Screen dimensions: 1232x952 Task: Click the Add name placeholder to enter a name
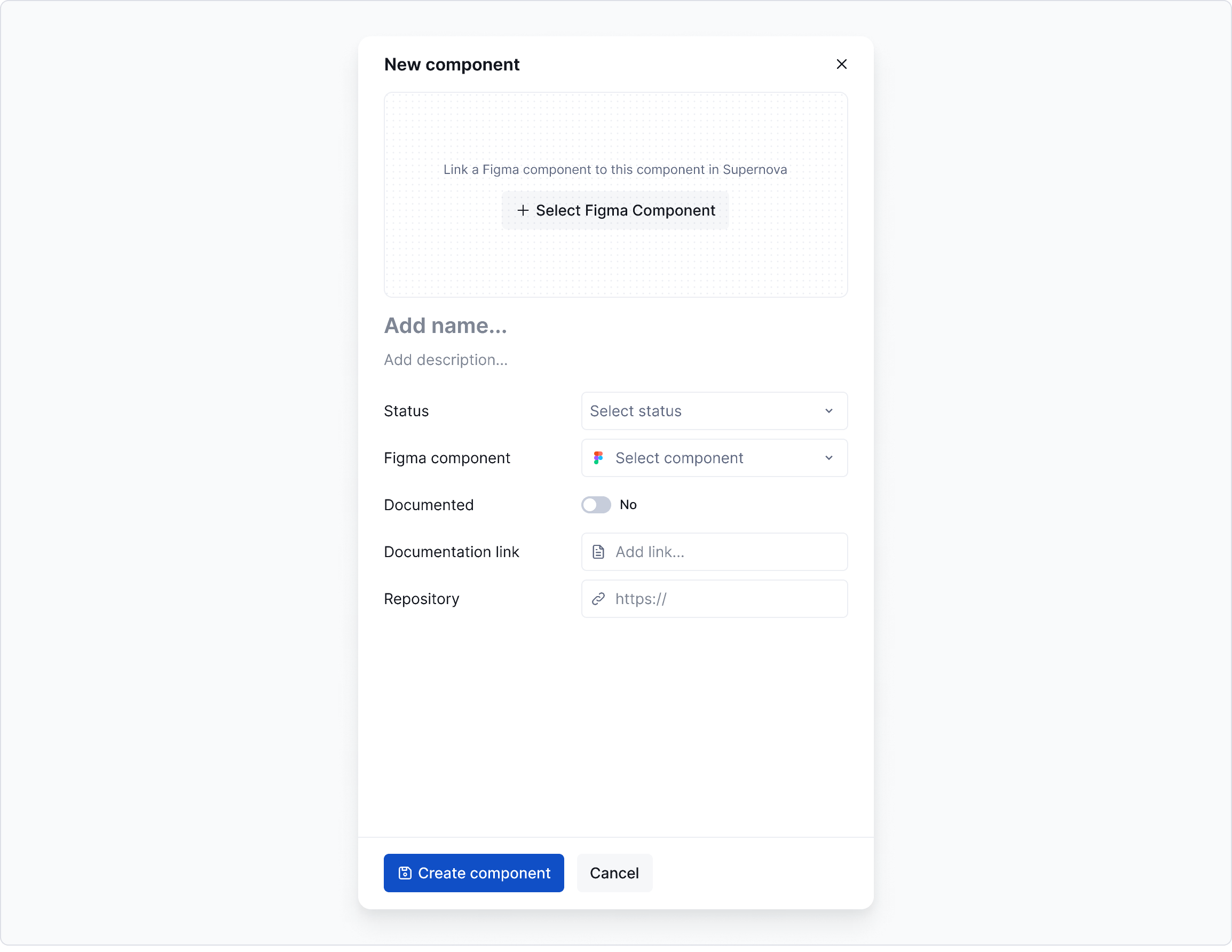click(445, 326)
